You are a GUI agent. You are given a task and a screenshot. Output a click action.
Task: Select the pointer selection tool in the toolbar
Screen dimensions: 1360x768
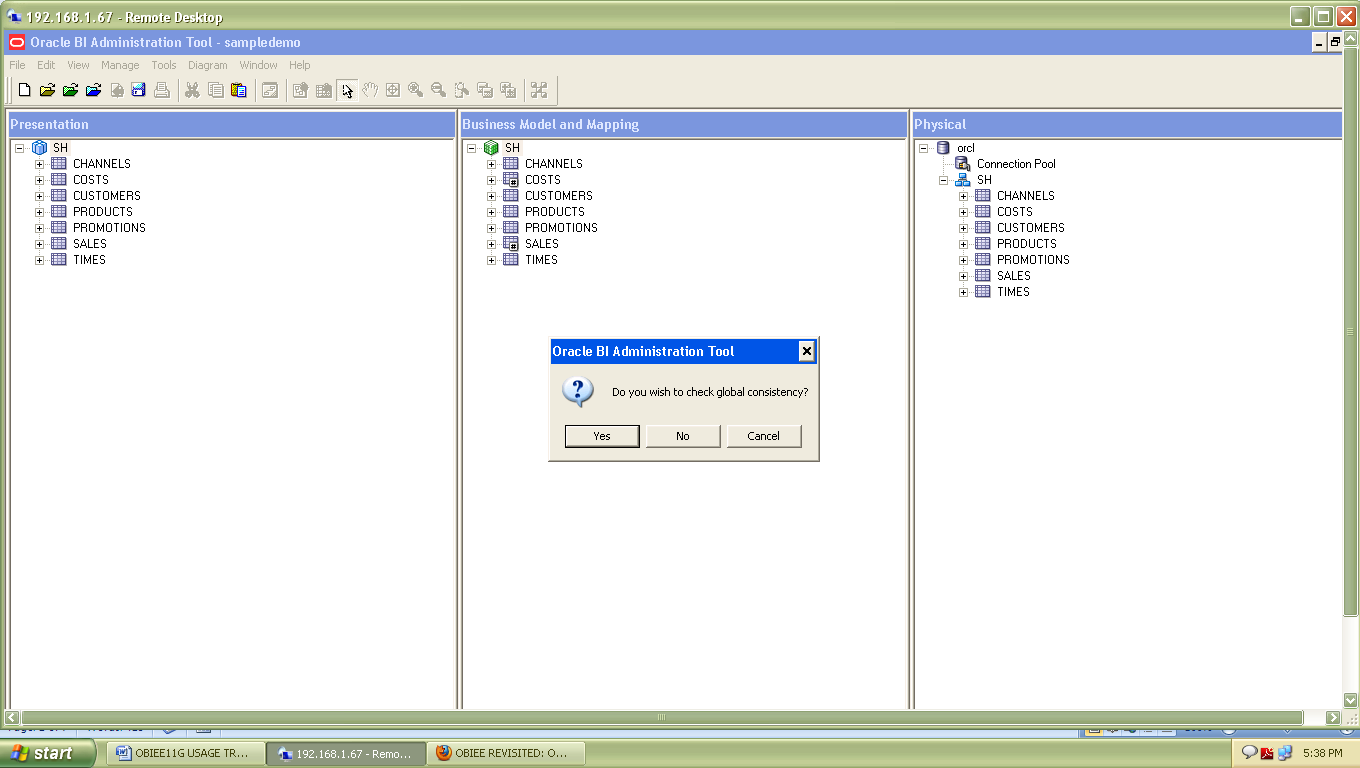347,90
